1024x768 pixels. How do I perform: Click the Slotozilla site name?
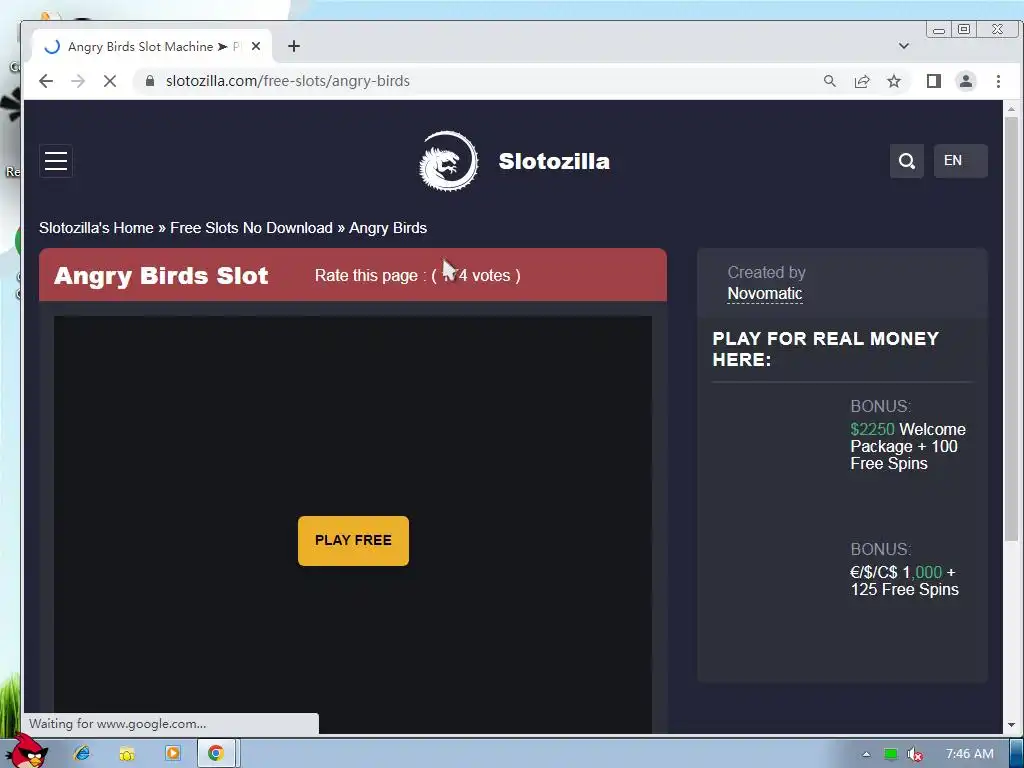pyautogui.click(x=554, y=161)
